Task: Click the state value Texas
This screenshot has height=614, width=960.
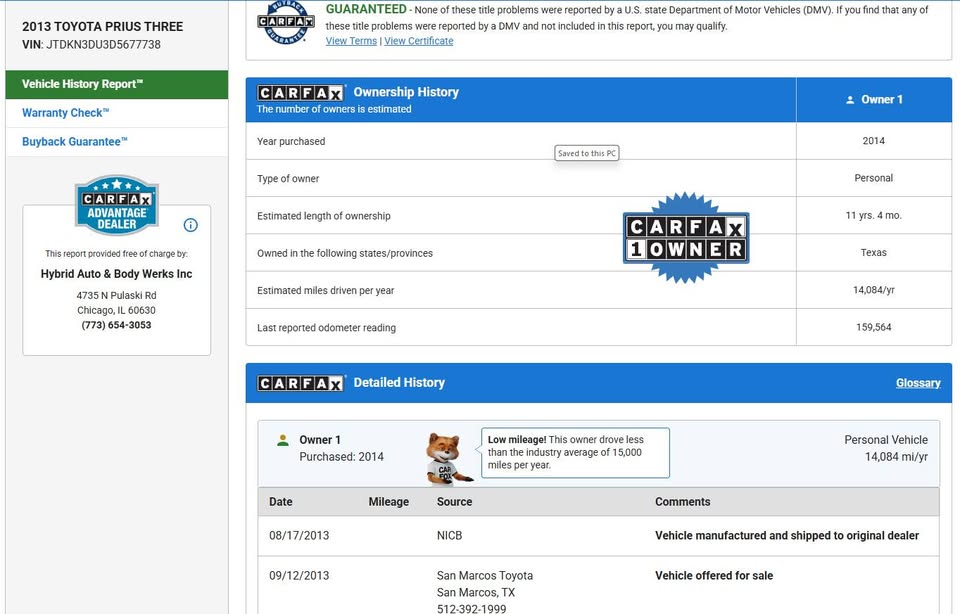Action: coord(874,253)
